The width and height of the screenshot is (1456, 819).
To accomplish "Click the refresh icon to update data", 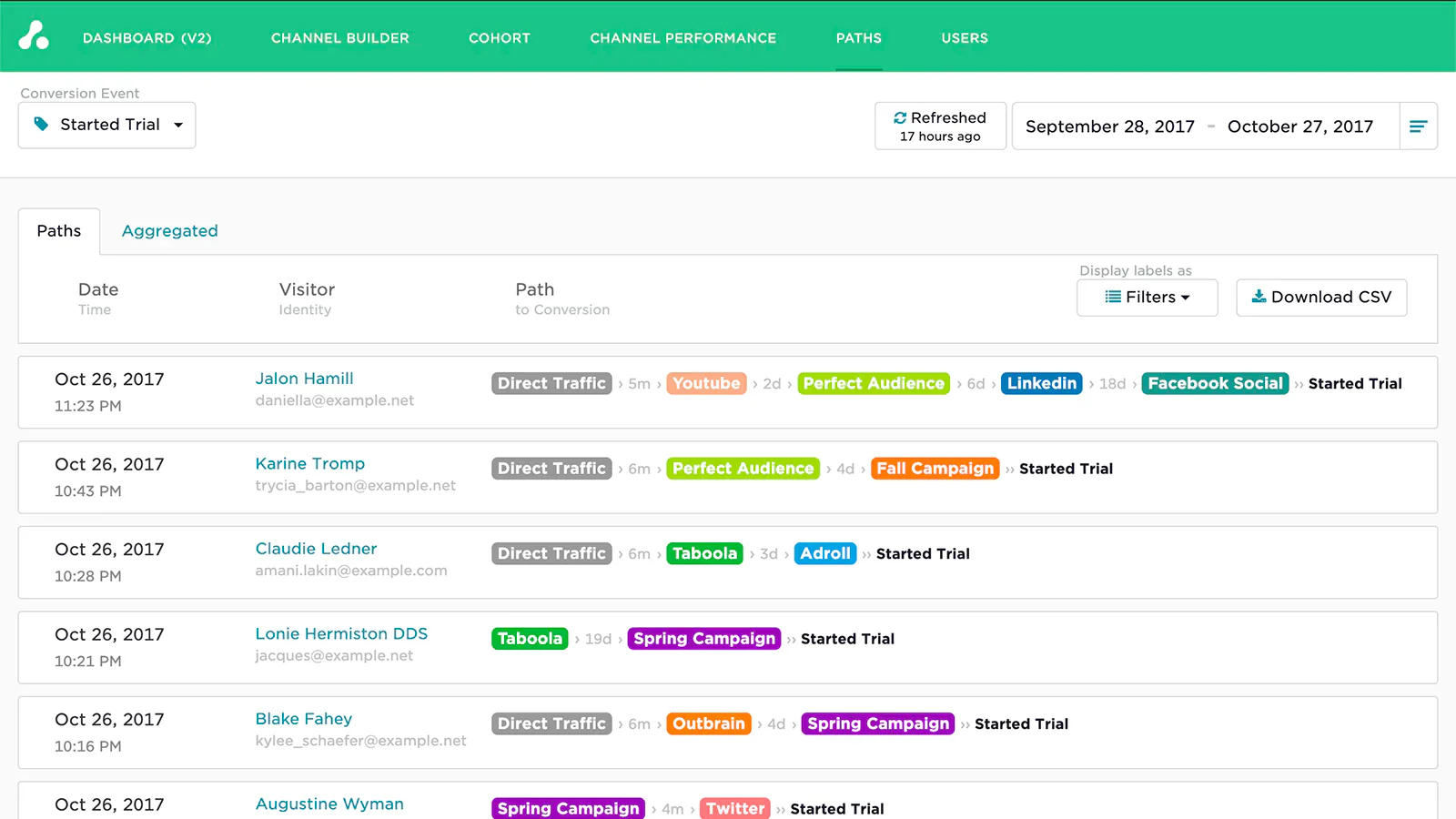I will [x=901, y=117].
